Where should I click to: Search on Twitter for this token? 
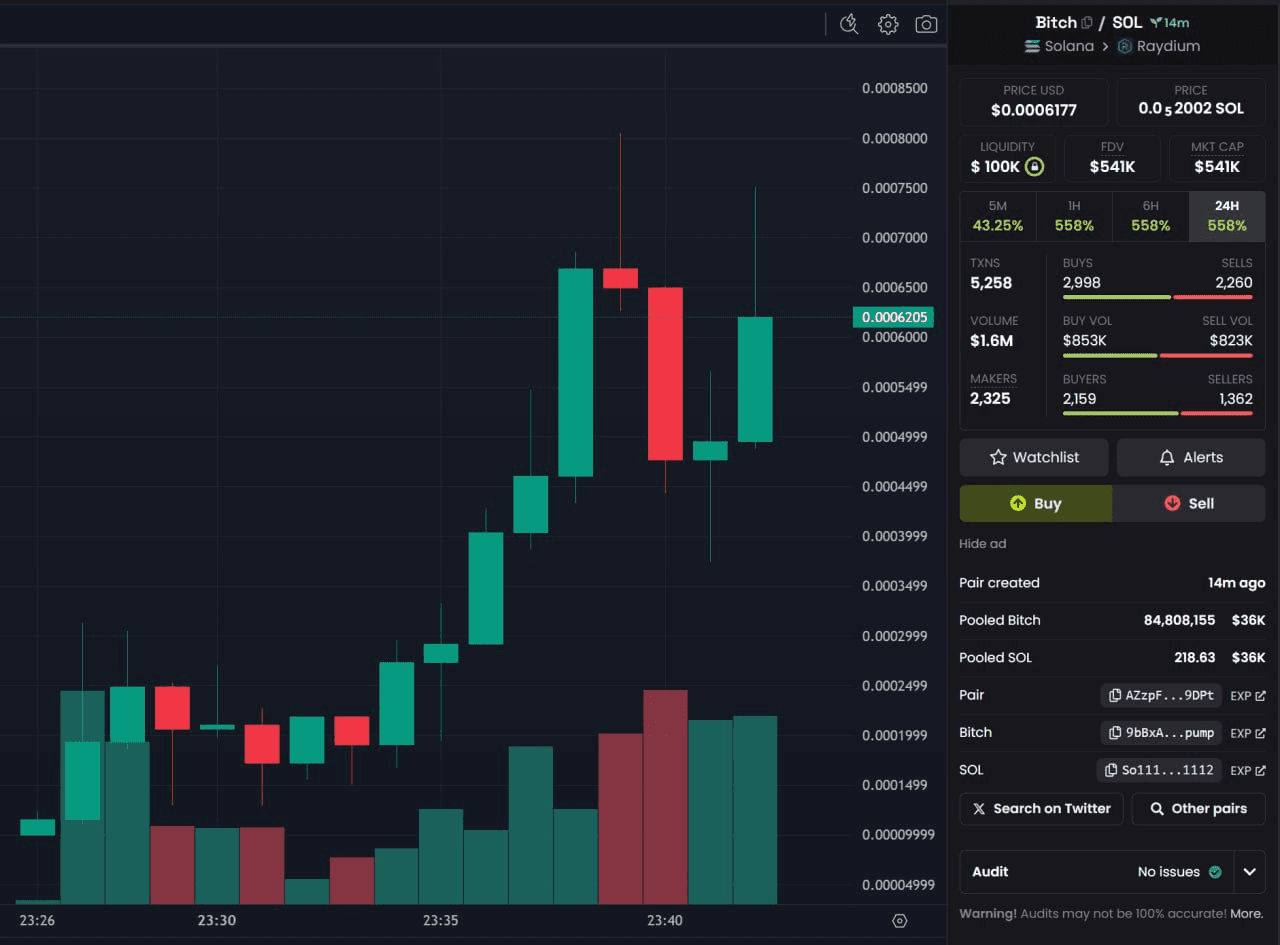(x=1041, y=808)
